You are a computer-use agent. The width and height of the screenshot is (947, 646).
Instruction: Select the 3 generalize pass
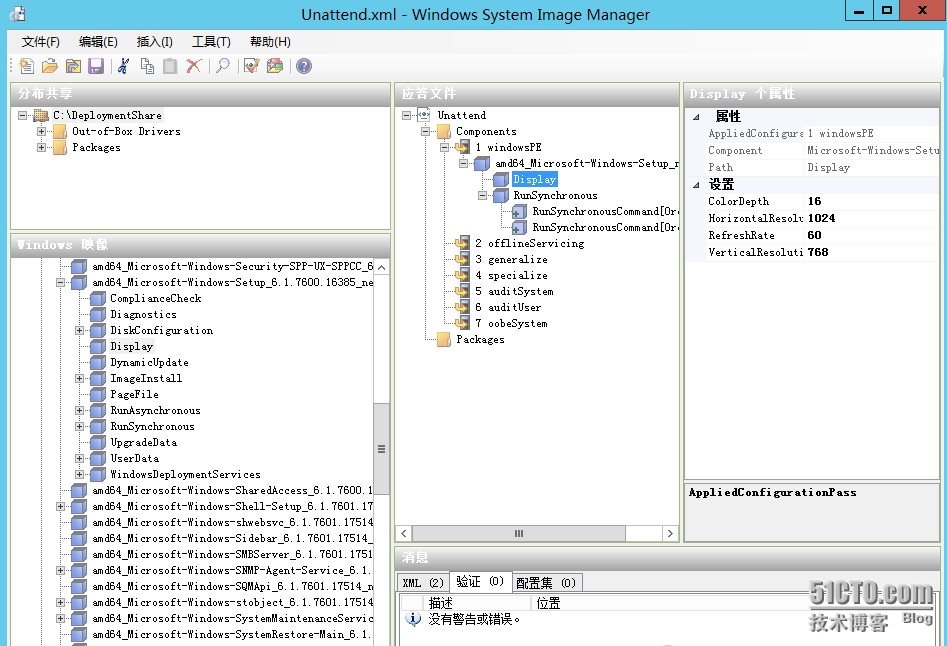(x=512, y=260)
